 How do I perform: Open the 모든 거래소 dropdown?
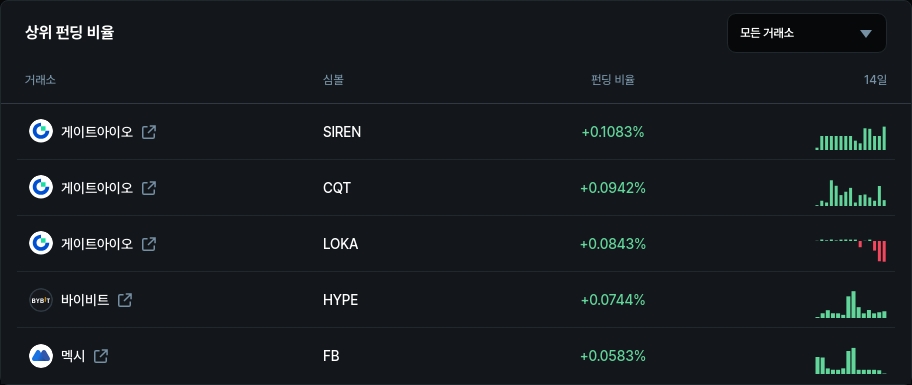(x=806, y=33)
